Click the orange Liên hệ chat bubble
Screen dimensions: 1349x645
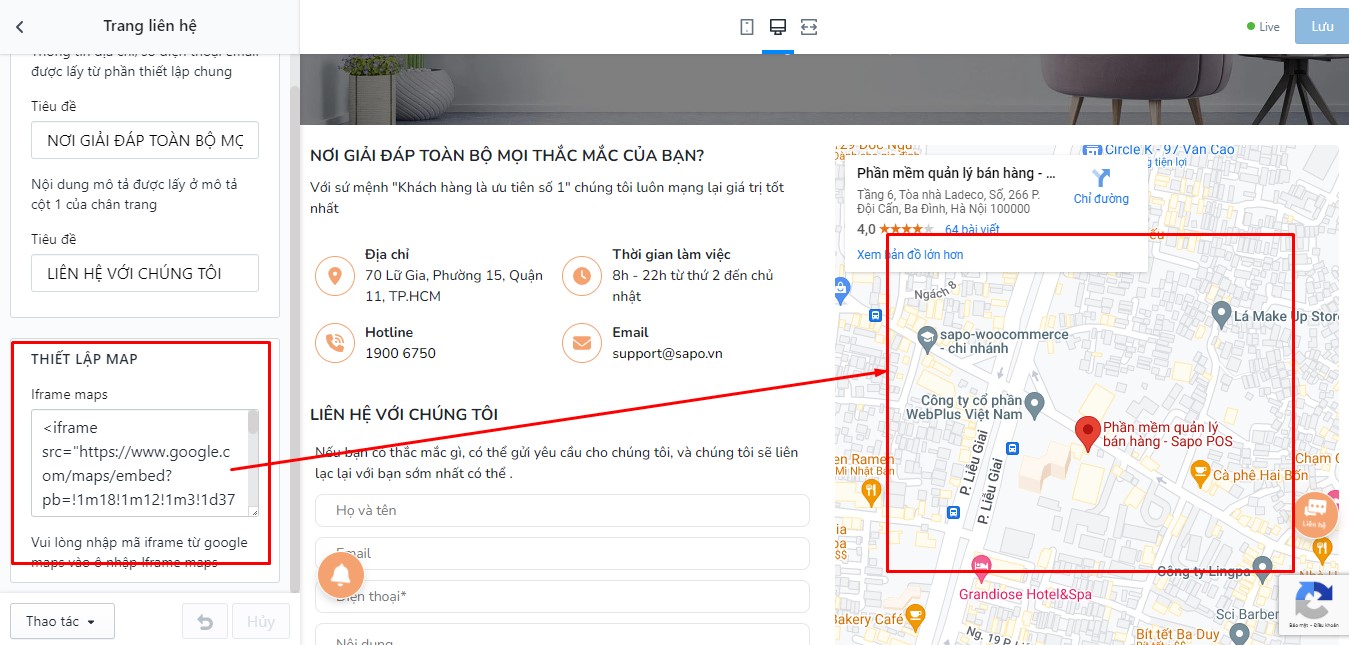[1315, 514]
